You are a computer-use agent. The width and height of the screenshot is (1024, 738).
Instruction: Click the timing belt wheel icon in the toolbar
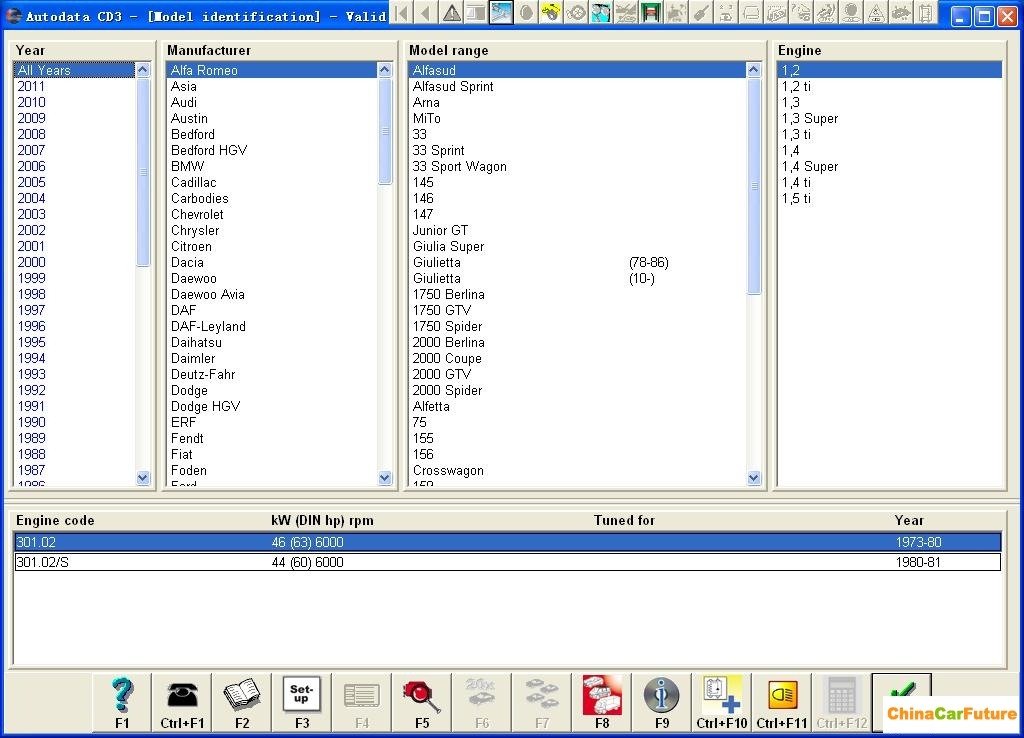click(576, 12)
